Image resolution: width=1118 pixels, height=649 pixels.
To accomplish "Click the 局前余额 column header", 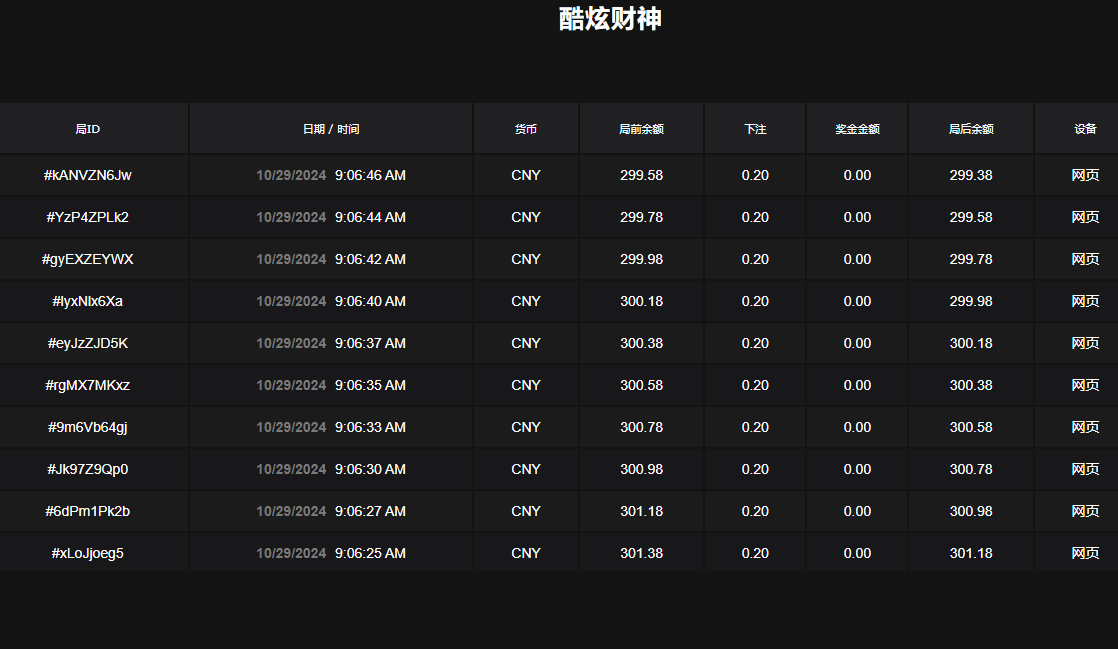I will 641,128.
